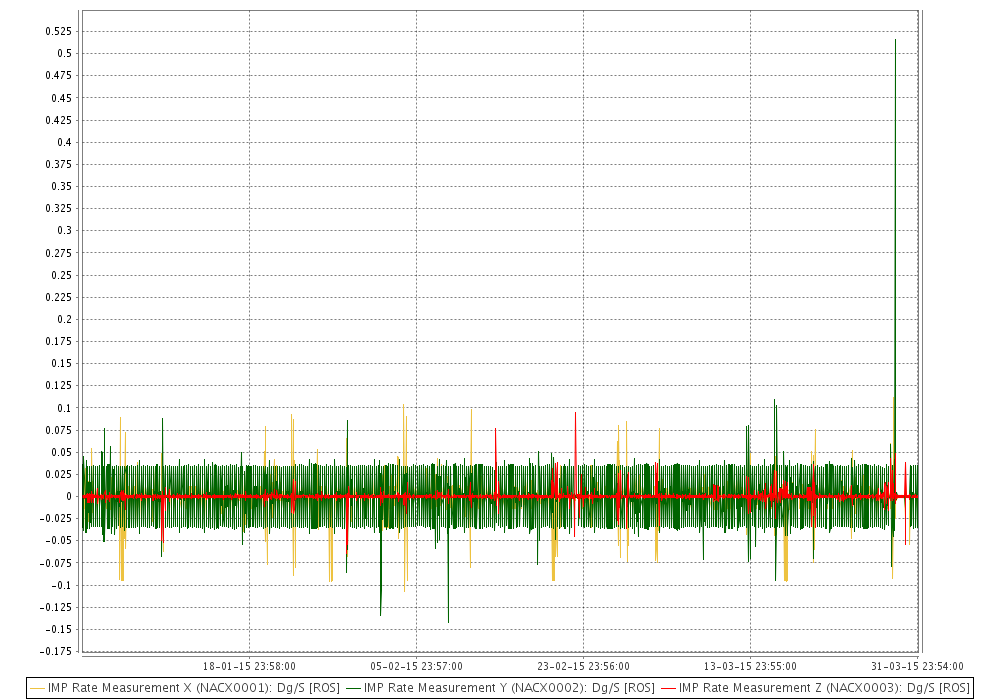Viewport: 1000px width, 700px height.
Task: Click the IMP Rate Measurement Y legend entry
Action: pyautogui.click(x=501, y=688)
